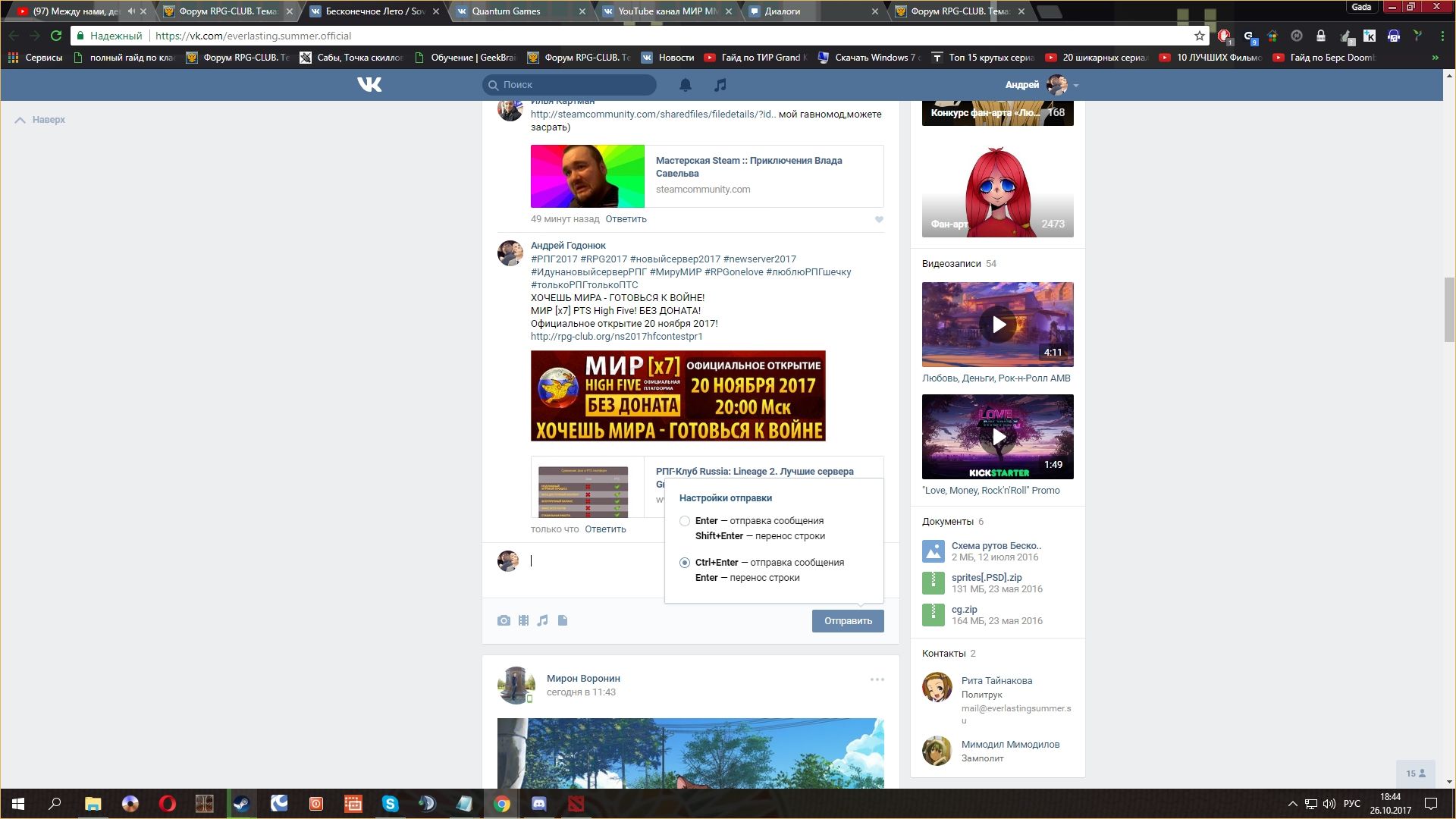1456x819 pixels.
Task: Attach audio with the note icon
Action: (x=543, y=620)
